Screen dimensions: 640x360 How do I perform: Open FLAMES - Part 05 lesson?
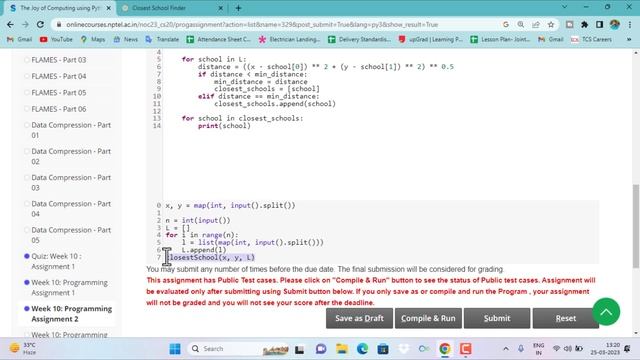(x=59, y=93)
